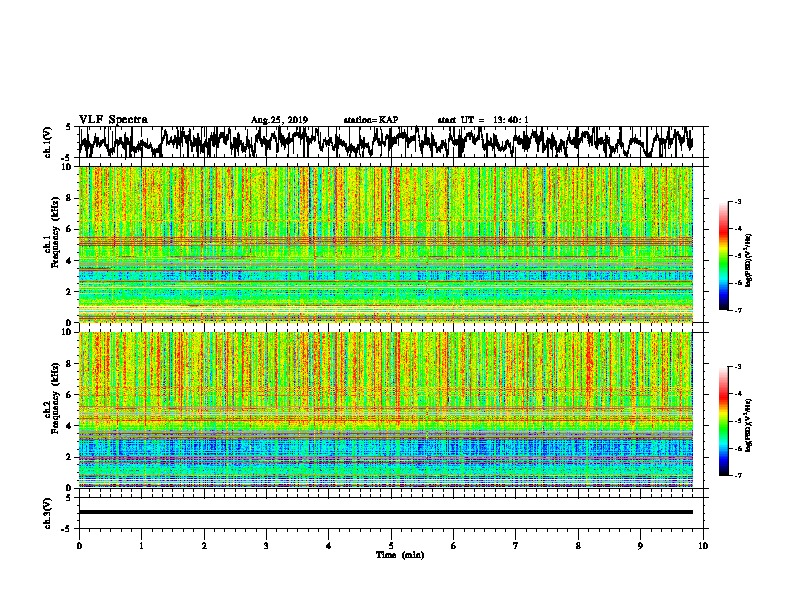The width and height of the screenshot is (792, 612).
Task: Click the ch.3(V) axis label
Action: click(47, 513)
